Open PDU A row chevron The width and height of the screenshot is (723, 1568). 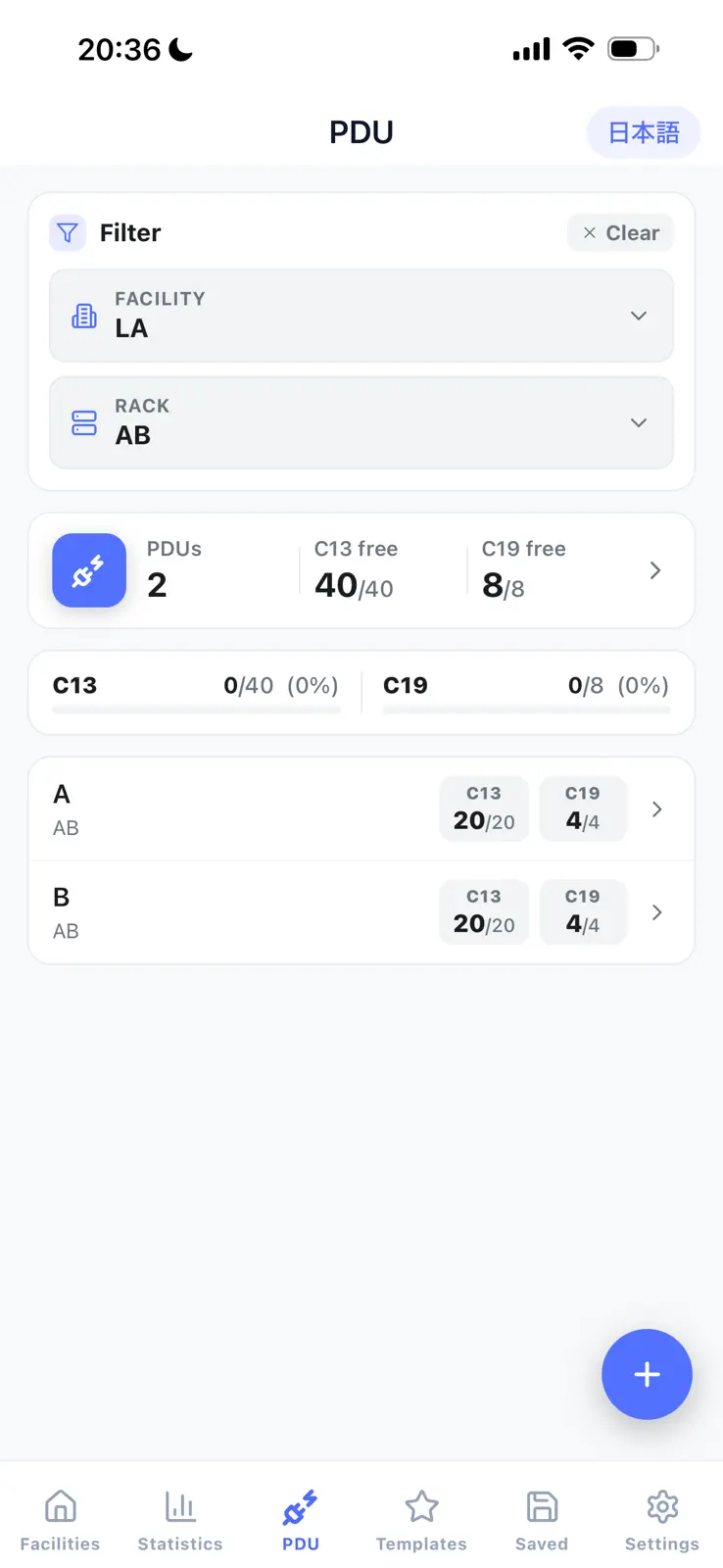[x=656, y=808]
